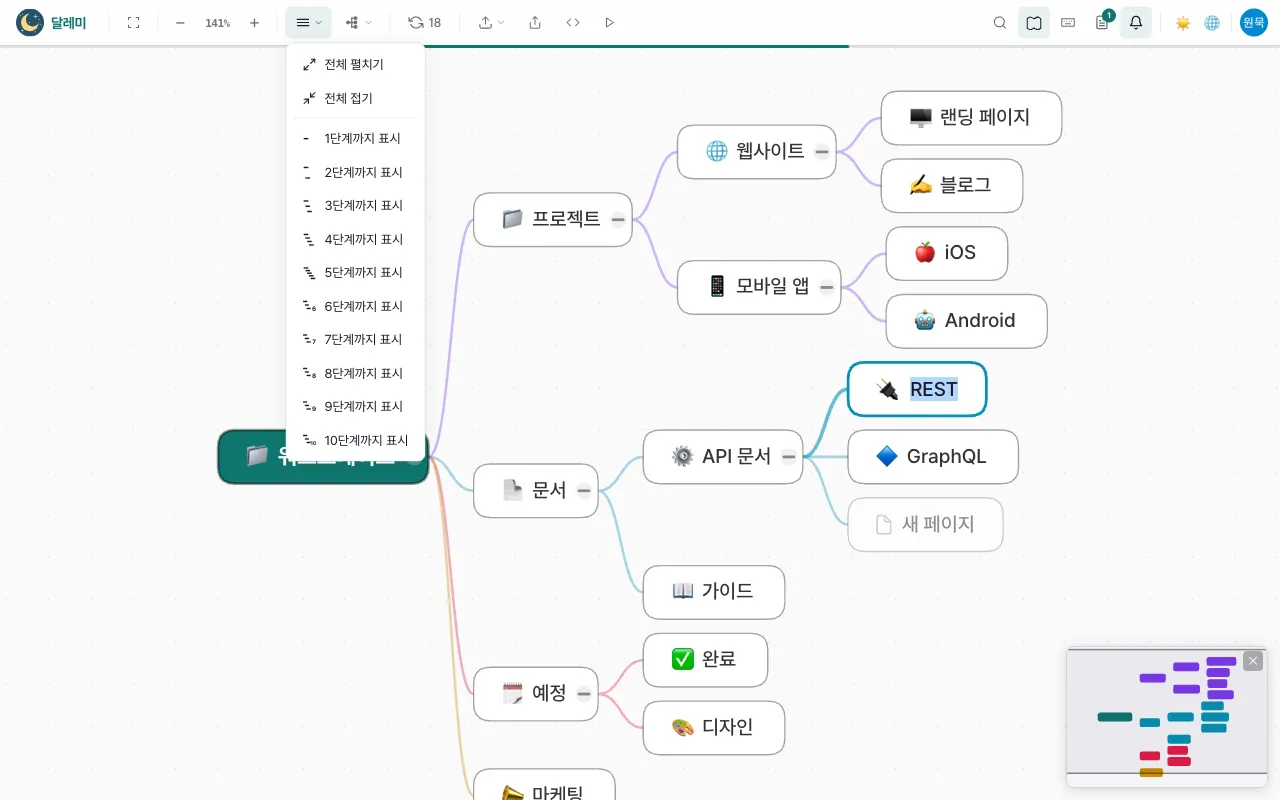This screenshot has width=1280, height=800.
Task: Select the 완료 node
Action: pyautogui.click(x=705, y=660)
